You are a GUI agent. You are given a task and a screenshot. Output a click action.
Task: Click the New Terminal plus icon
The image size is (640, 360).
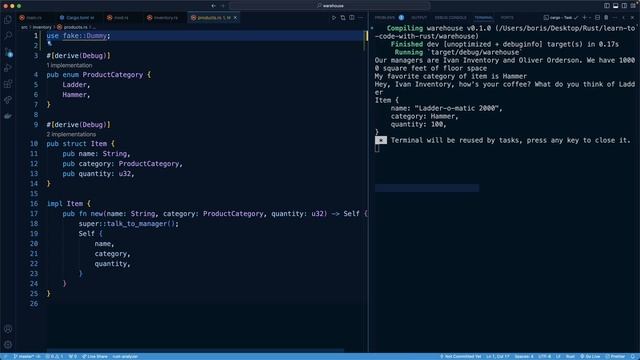pyautogui.click(x=584, y=18)
